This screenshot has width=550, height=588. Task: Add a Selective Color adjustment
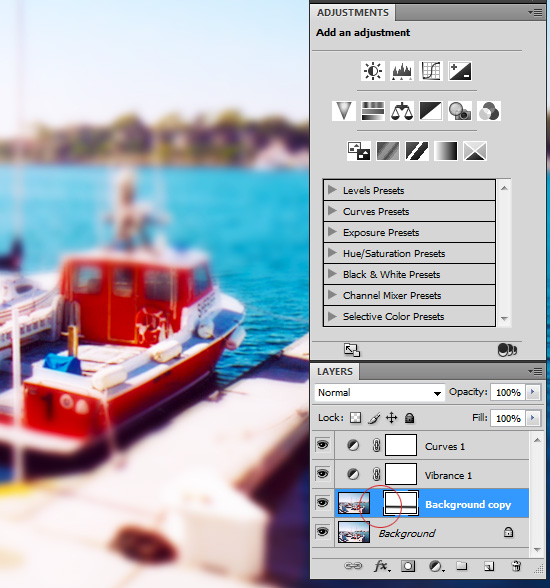pos(475,151)
